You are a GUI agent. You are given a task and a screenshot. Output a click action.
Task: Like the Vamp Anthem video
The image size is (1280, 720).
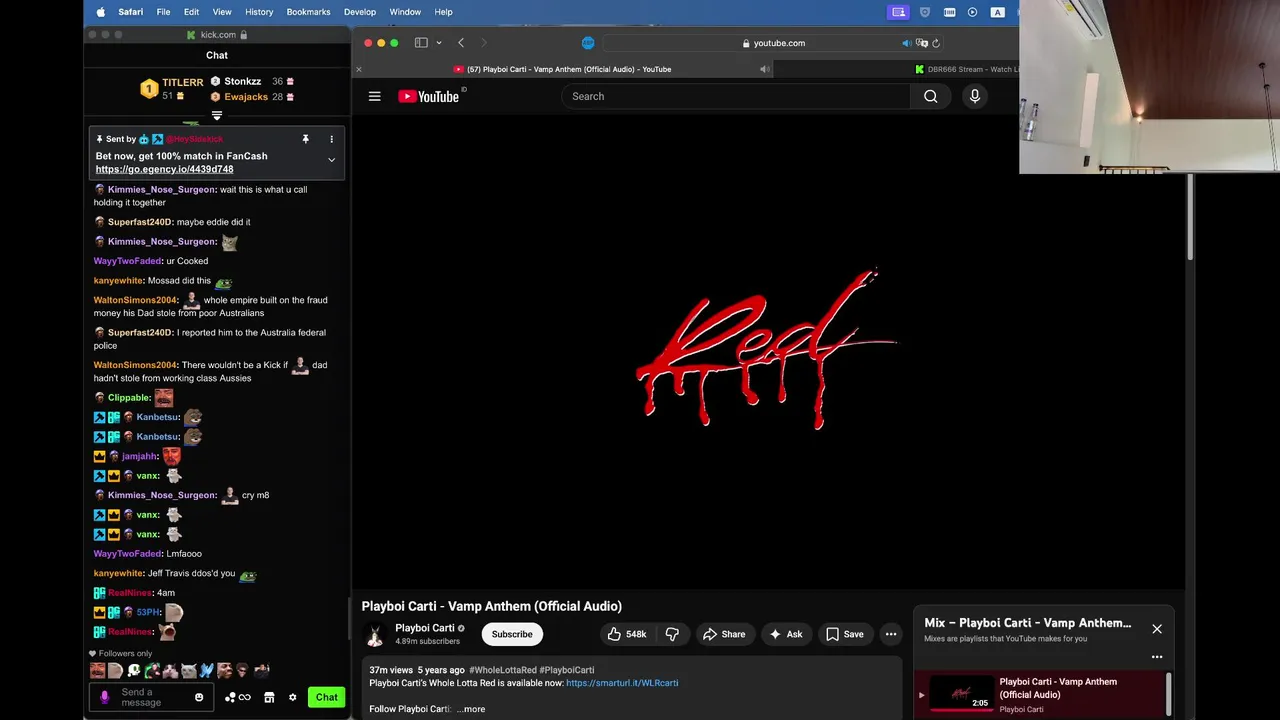[x=626, y=634]
